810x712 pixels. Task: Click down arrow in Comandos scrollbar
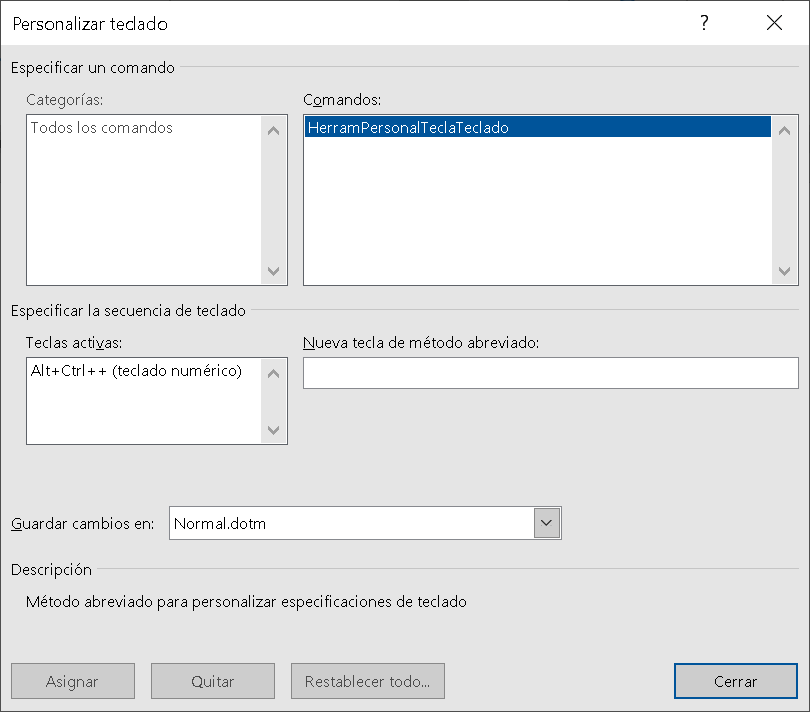(x=784, y=271)
